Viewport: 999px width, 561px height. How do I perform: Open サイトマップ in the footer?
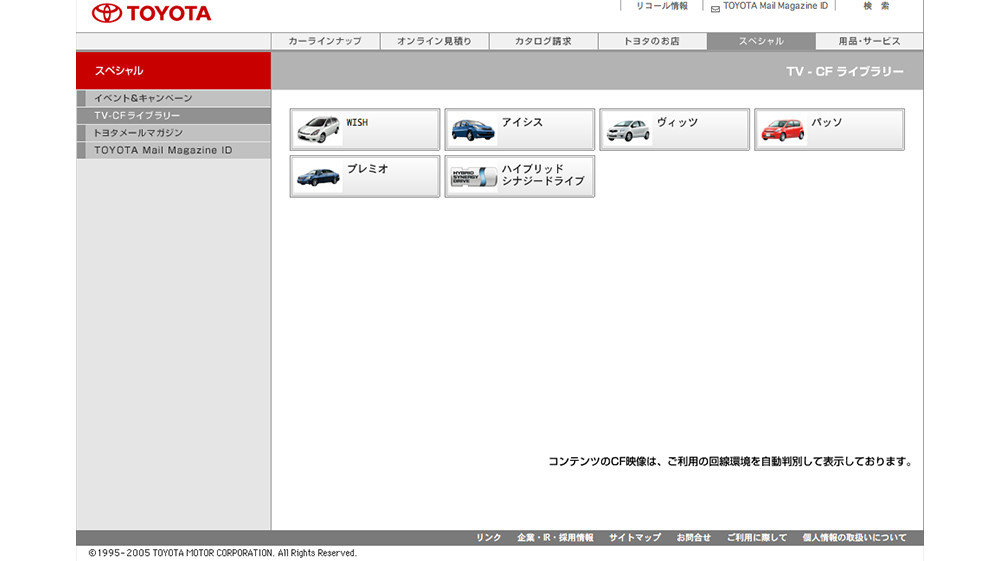coord(635,538)
